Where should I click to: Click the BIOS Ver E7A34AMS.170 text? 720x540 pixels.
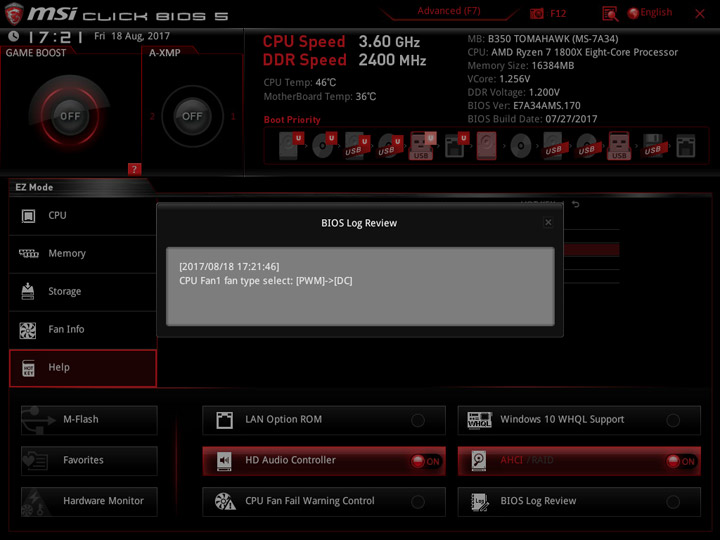tap(524, 106)
